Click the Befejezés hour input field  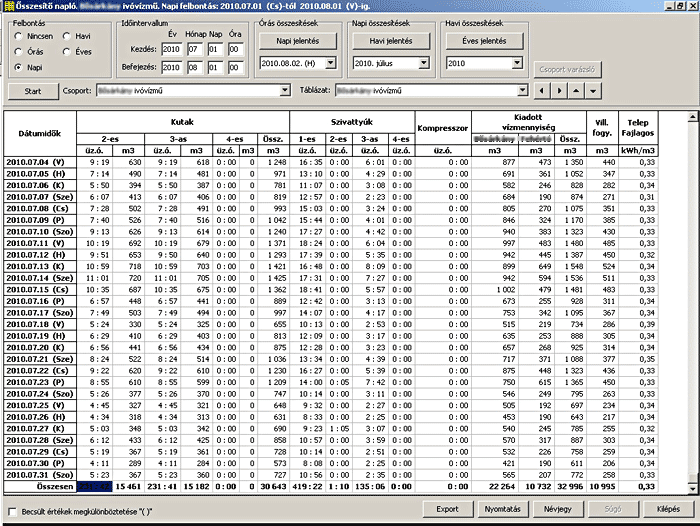pyautogui.click(x=236, y=67)
